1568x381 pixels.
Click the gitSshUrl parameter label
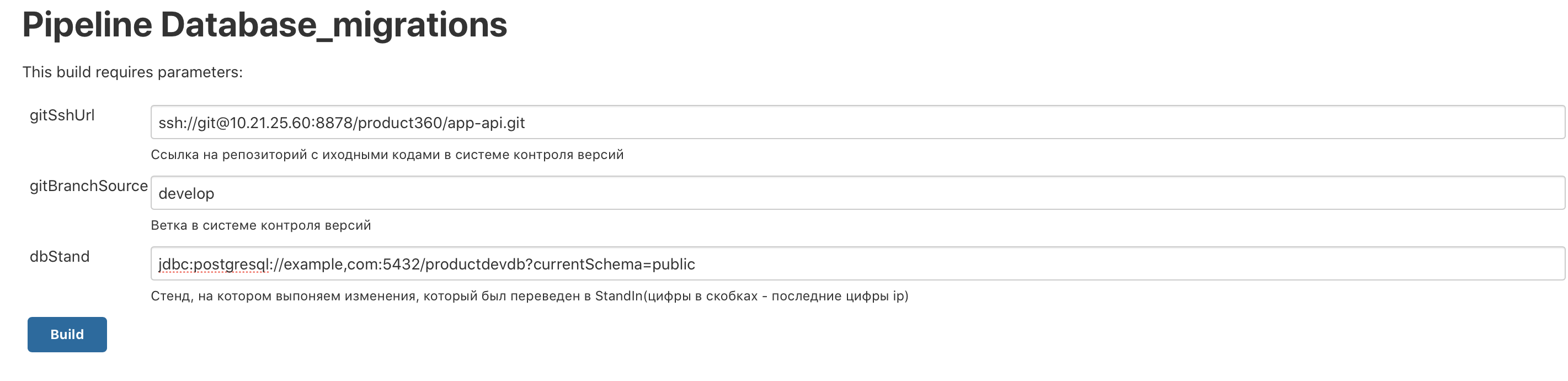point(62,115)
